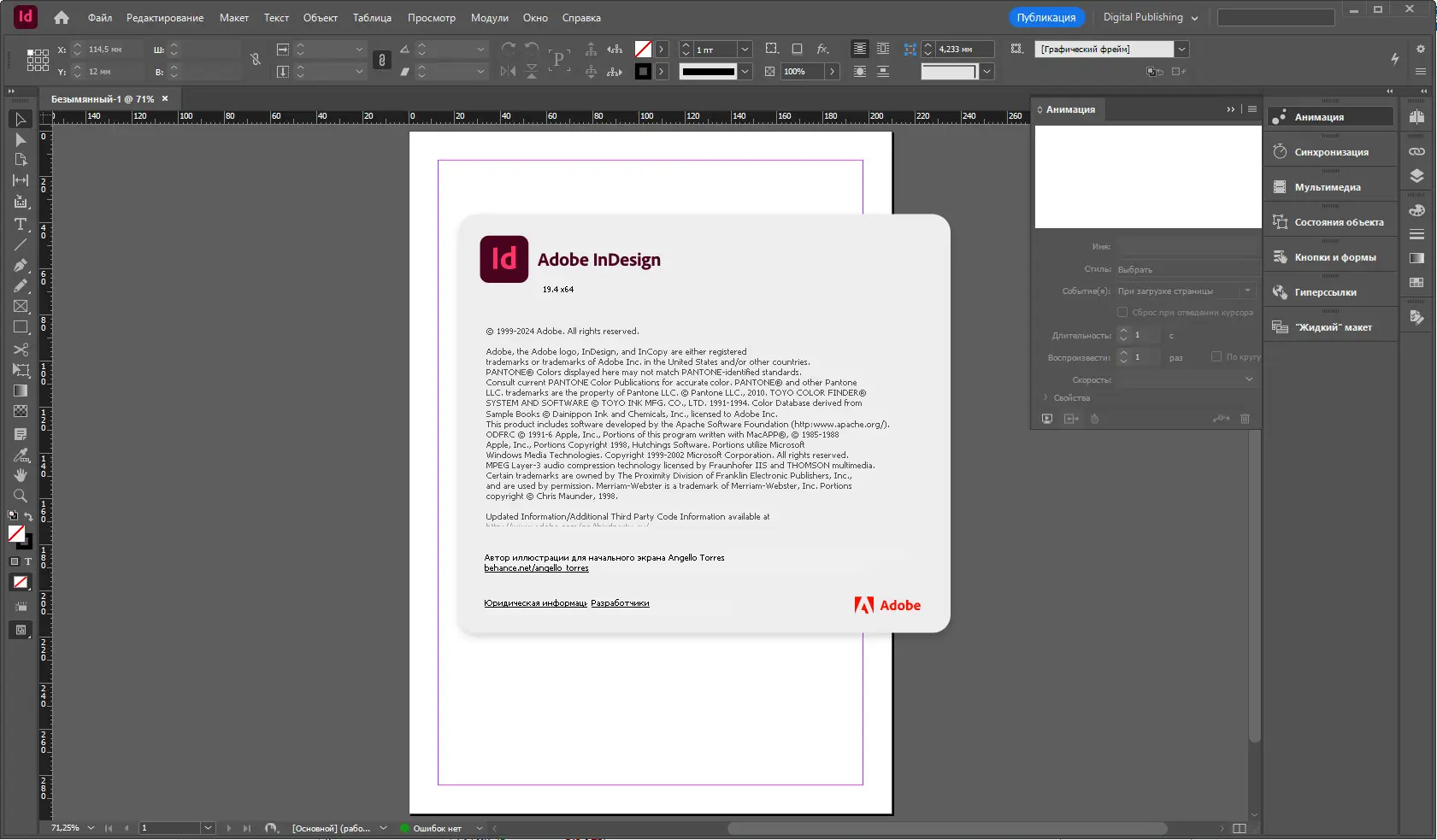Viewport: 1437px width, 840px height.
Task: Open the 'Скорость' dropdown
Action: pos(1249,379)
